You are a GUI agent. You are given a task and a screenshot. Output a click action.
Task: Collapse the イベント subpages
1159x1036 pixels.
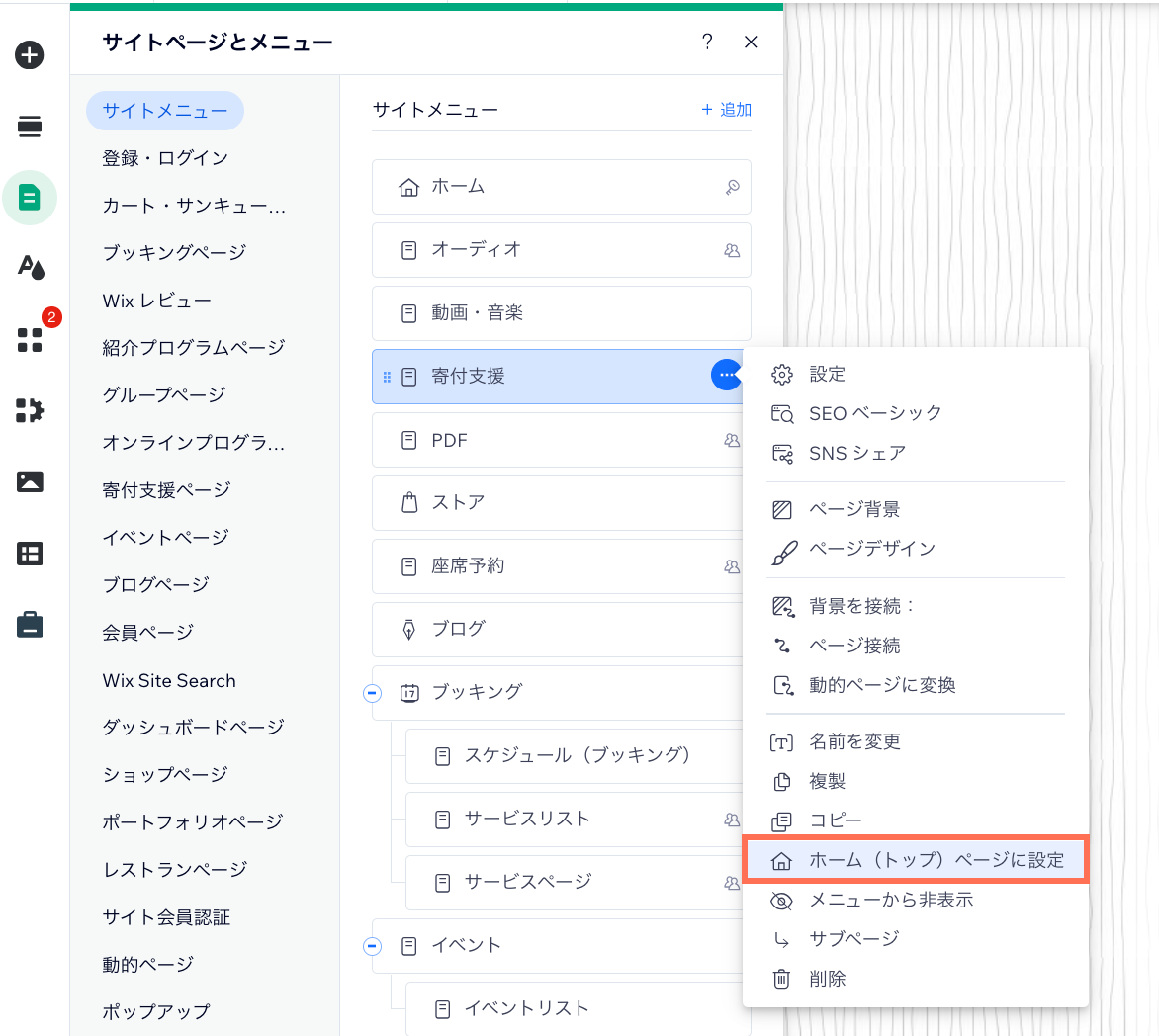pos(372,946)
